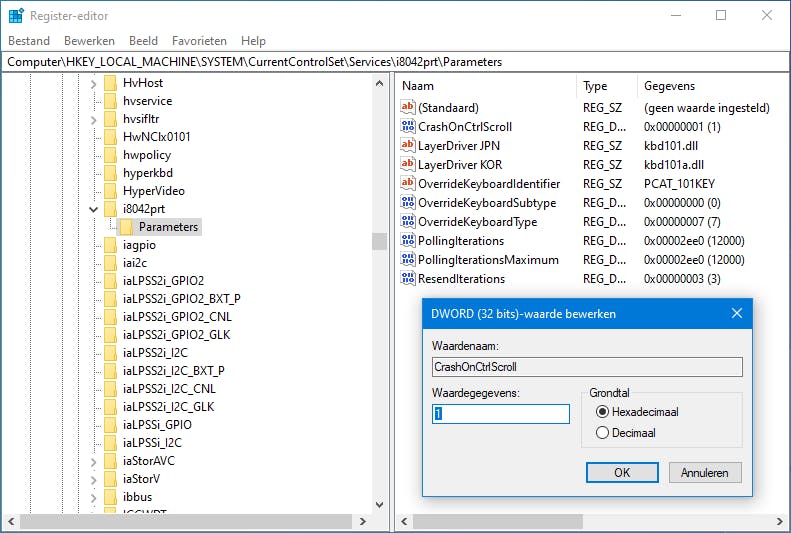The height and width of the screenshot is (533, 791).
Task: Select the i8042prt folder icon
Action: 110,209
